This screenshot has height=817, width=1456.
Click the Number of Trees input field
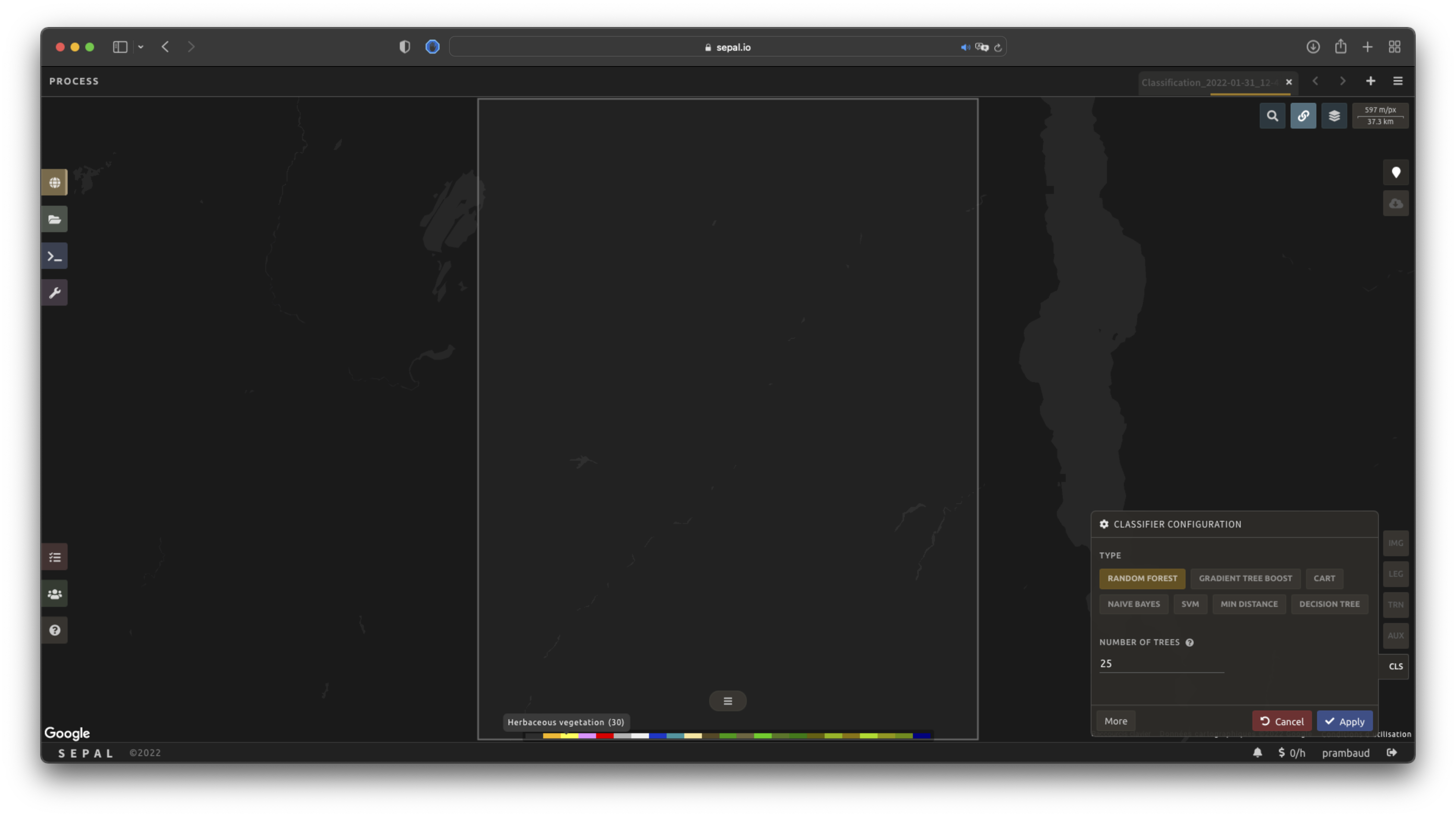pos(1161,663)
